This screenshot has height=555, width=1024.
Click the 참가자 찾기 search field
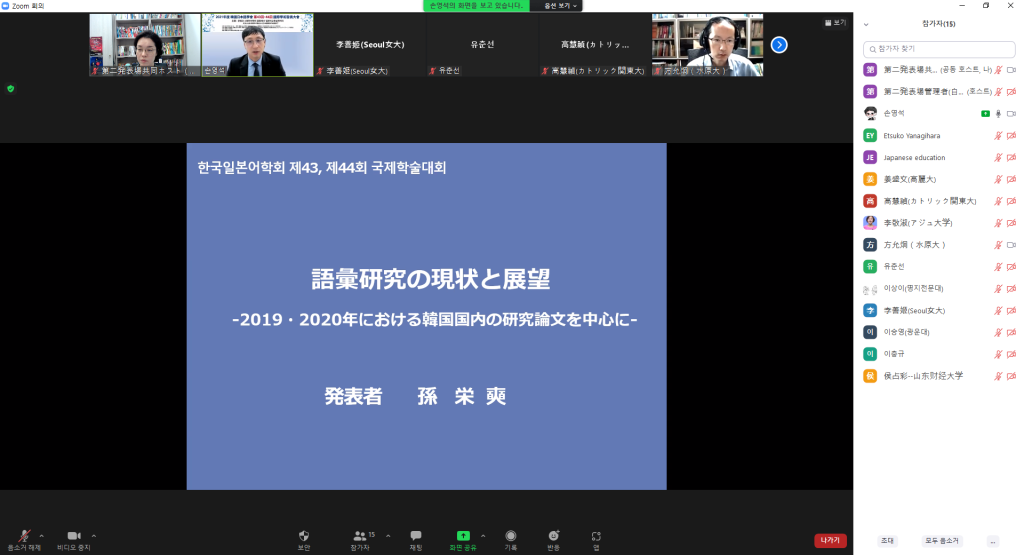point(938,48)
